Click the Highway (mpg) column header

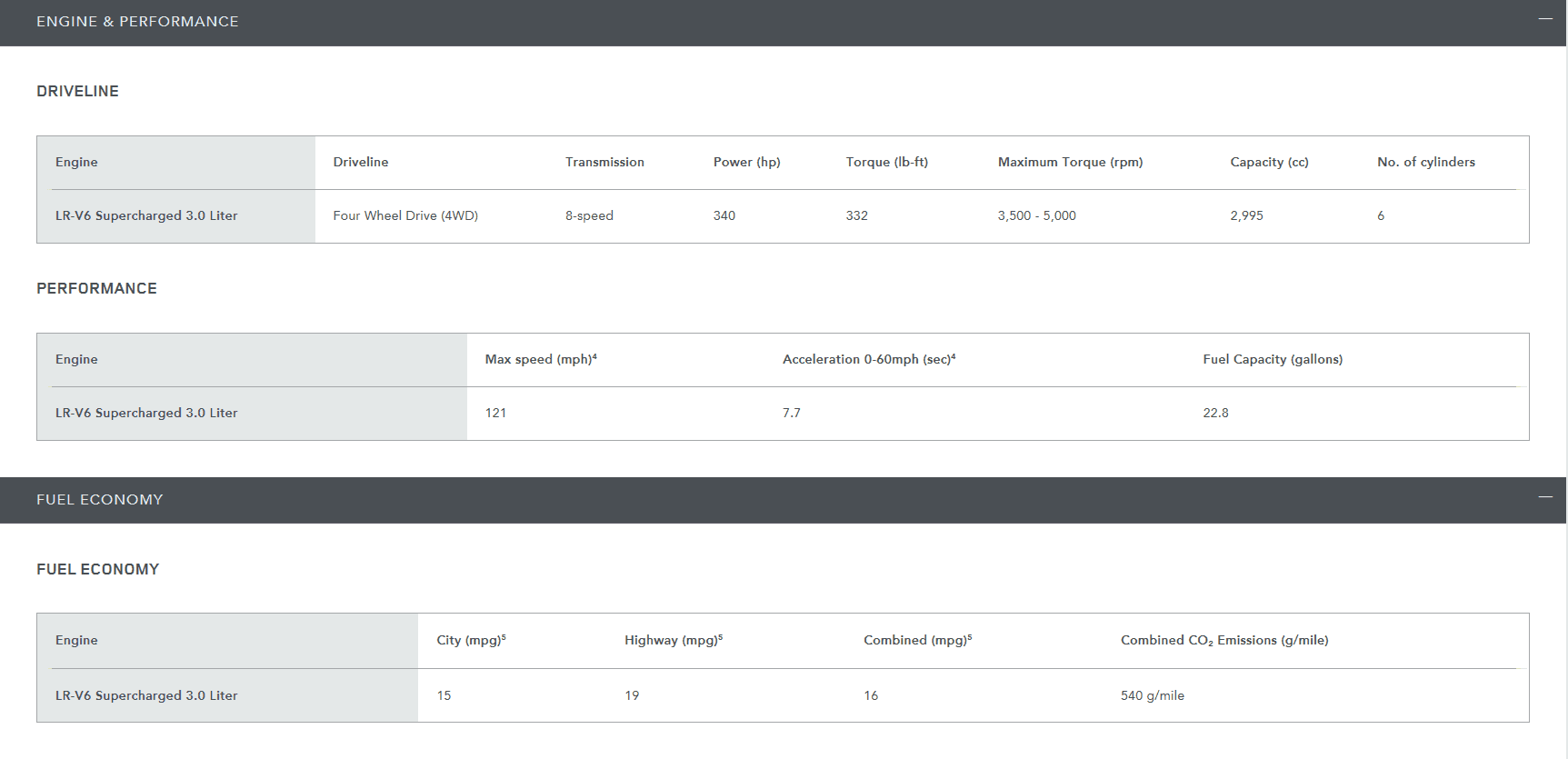(x=674, y=640)
